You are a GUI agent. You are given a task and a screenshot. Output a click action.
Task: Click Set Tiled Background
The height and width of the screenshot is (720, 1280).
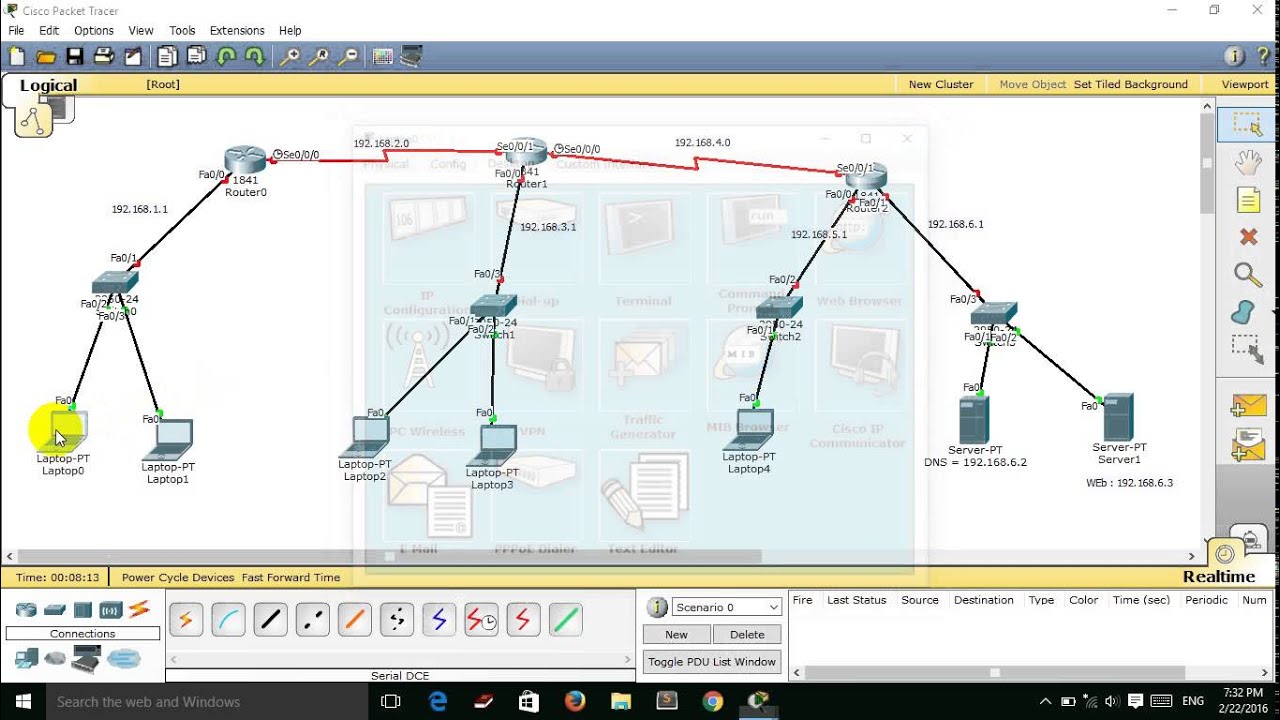pyautogui.click(x=1131, y=85)
